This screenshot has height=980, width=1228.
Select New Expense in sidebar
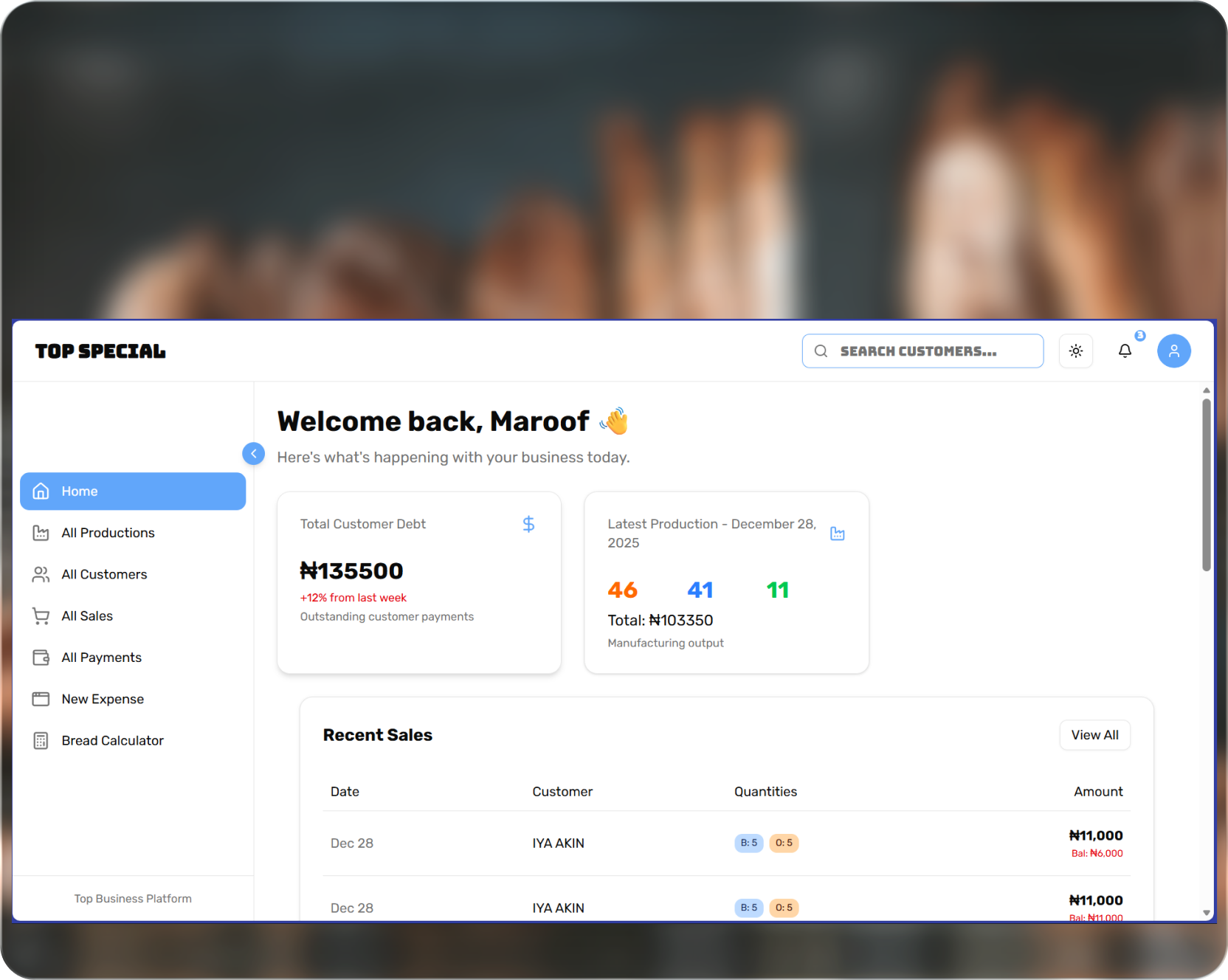tap(103, 699)
